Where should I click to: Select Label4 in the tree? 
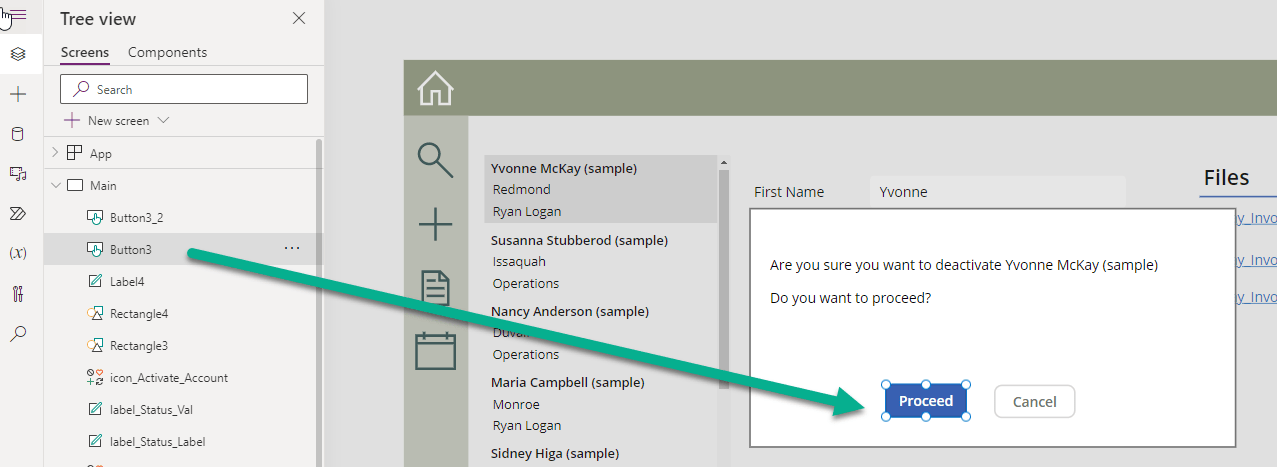127,282
